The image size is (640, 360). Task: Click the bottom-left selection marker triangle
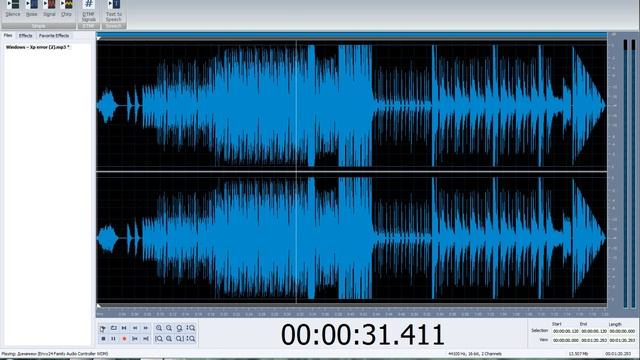(x=99, y=306)
